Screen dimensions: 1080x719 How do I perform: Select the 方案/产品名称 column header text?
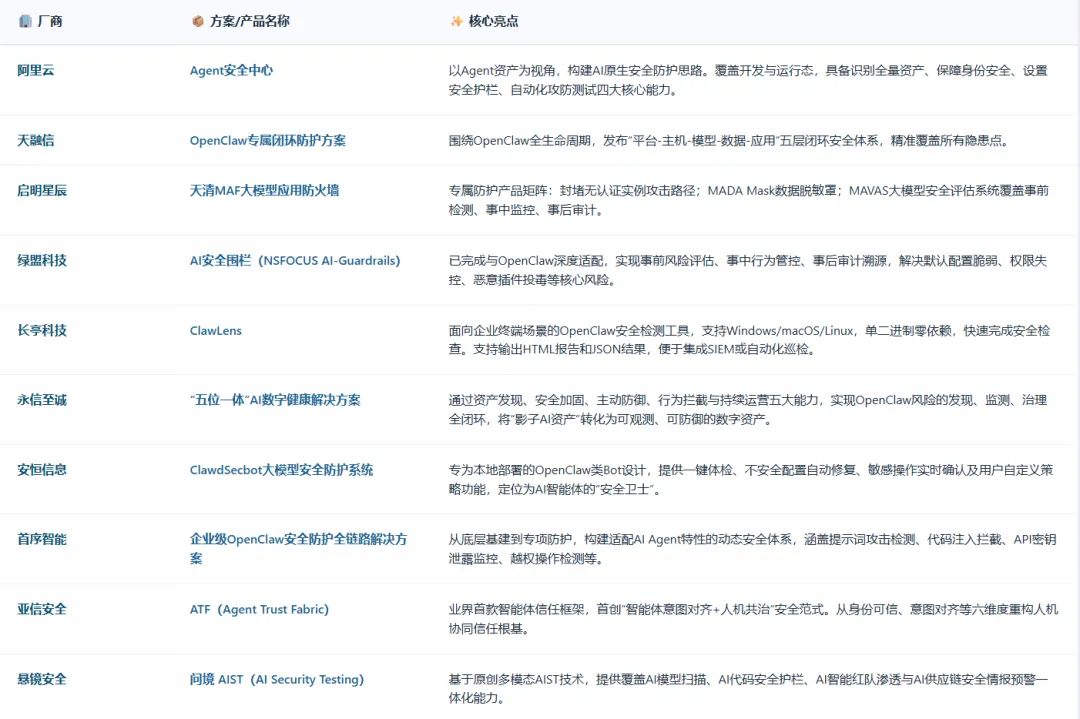[250, 21]
